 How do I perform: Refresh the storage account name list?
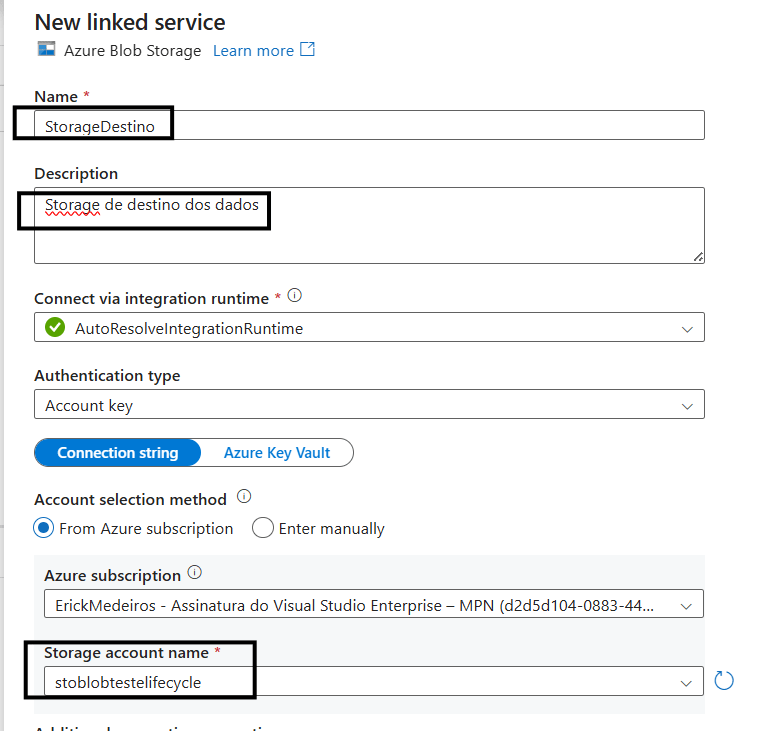724,681
